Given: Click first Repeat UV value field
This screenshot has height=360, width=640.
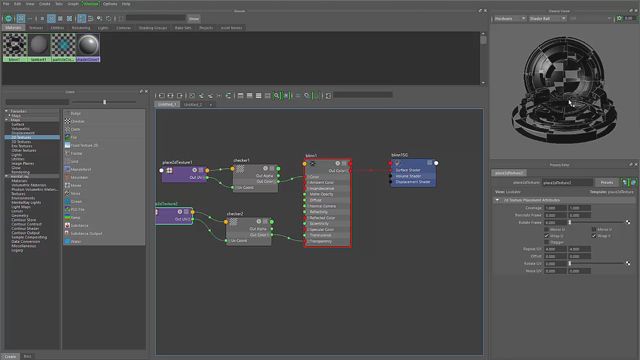Looking at the screenshot, I should (555, 249).
